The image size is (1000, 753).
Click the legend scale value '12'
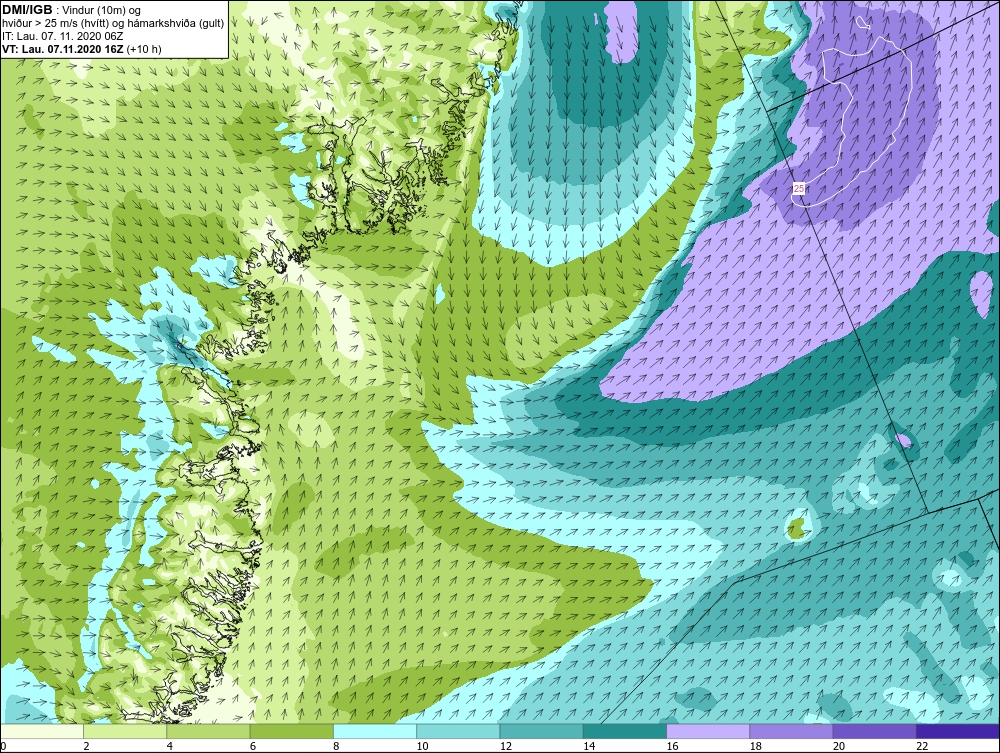(x=506, y=747)
